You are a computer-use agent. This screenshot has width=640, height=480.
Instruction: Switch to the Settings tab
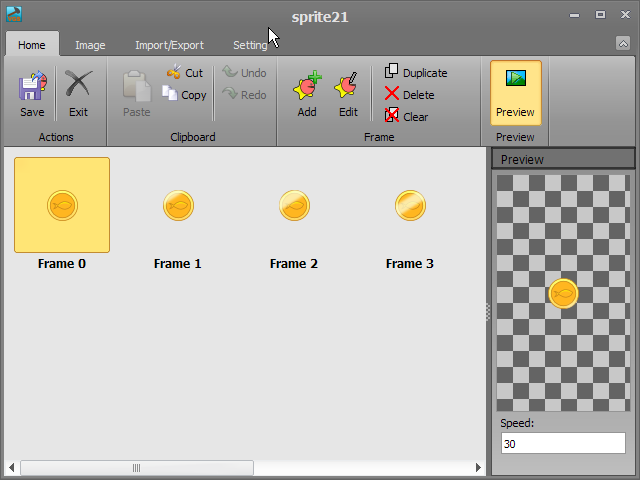click(x=250, y=45)
